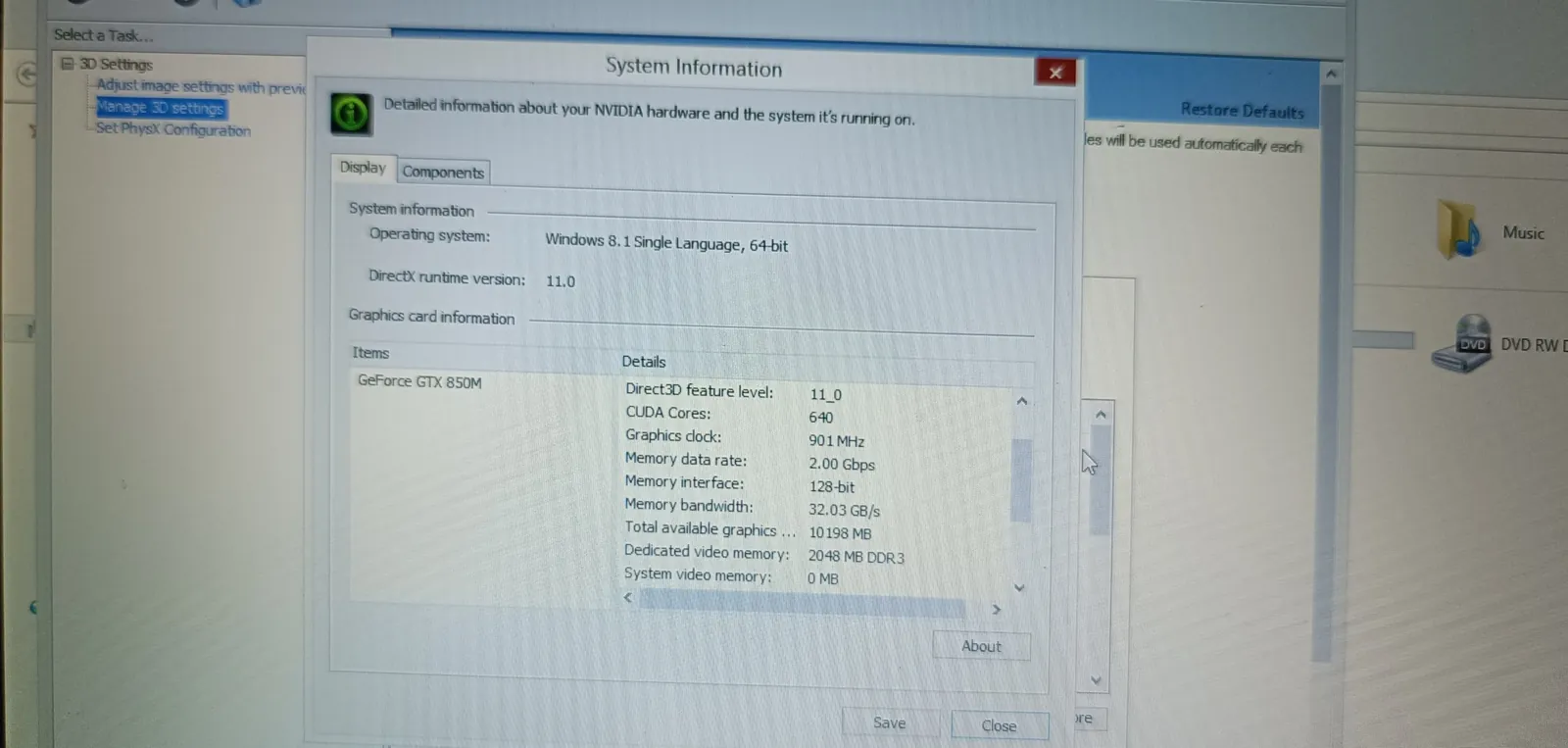Close the System Information dialog
This screenshot has height=748, width=1568.
[x=1055, y=72]
